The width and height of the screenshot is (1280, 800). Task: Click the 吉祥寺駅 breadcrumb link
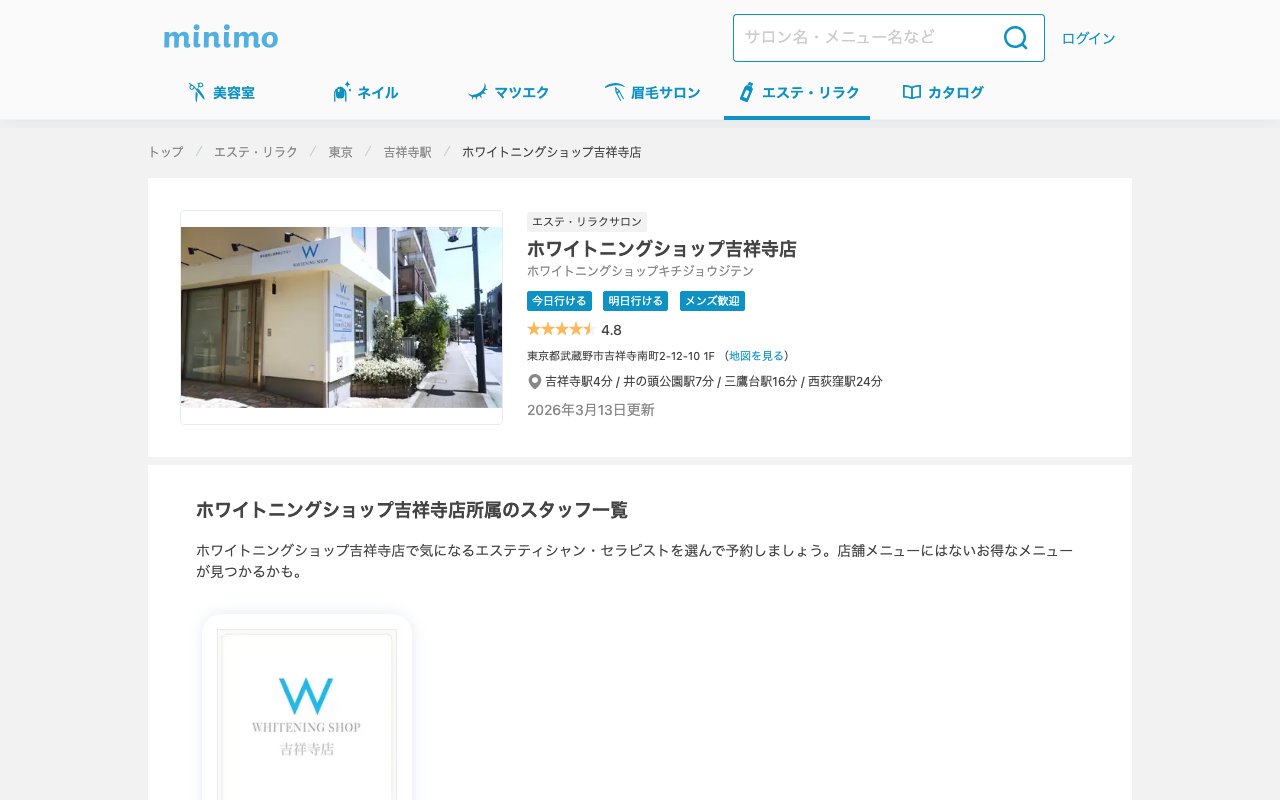coord(406,151)
